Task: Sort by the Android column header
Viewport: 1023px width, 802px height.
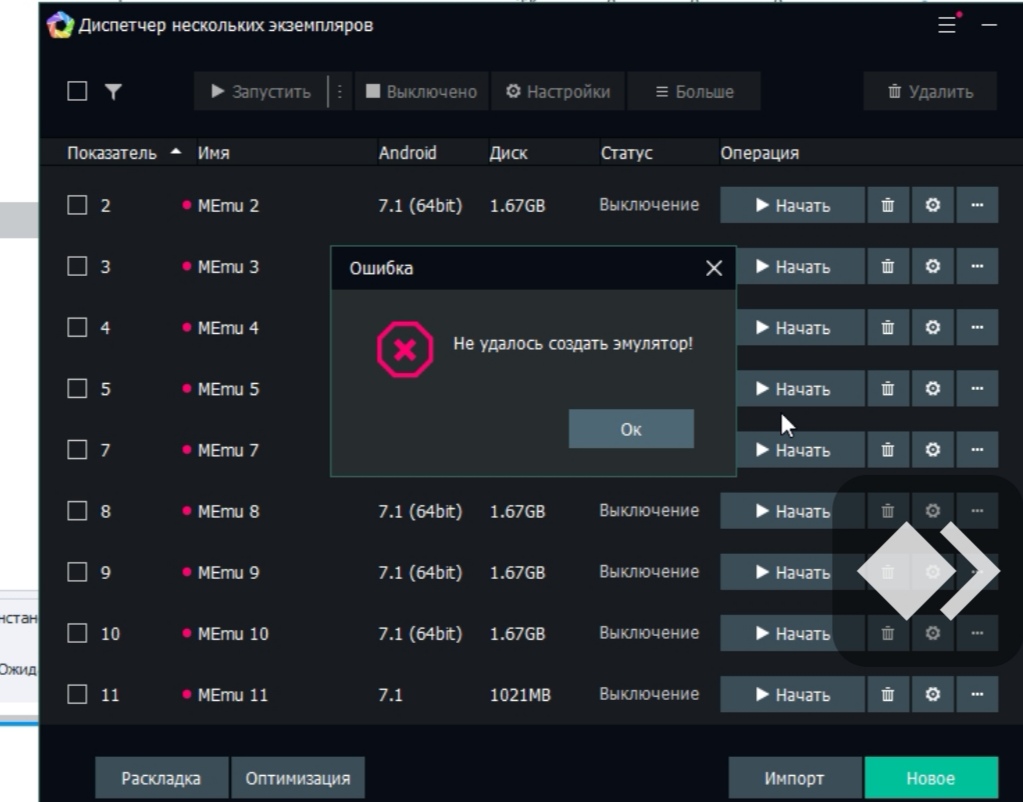Action: click(408, 153)
